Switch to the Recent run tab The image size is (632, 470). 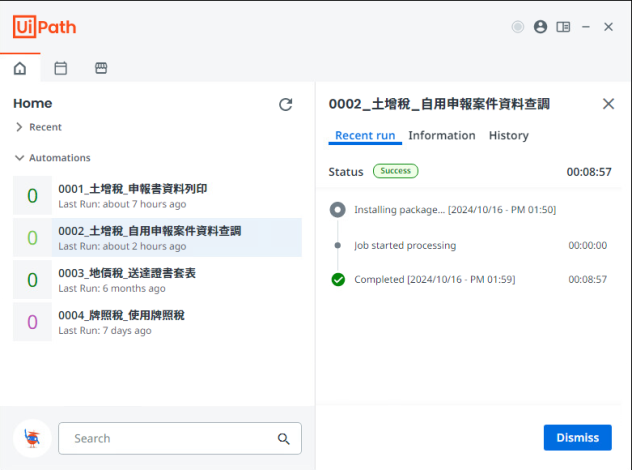365,135
